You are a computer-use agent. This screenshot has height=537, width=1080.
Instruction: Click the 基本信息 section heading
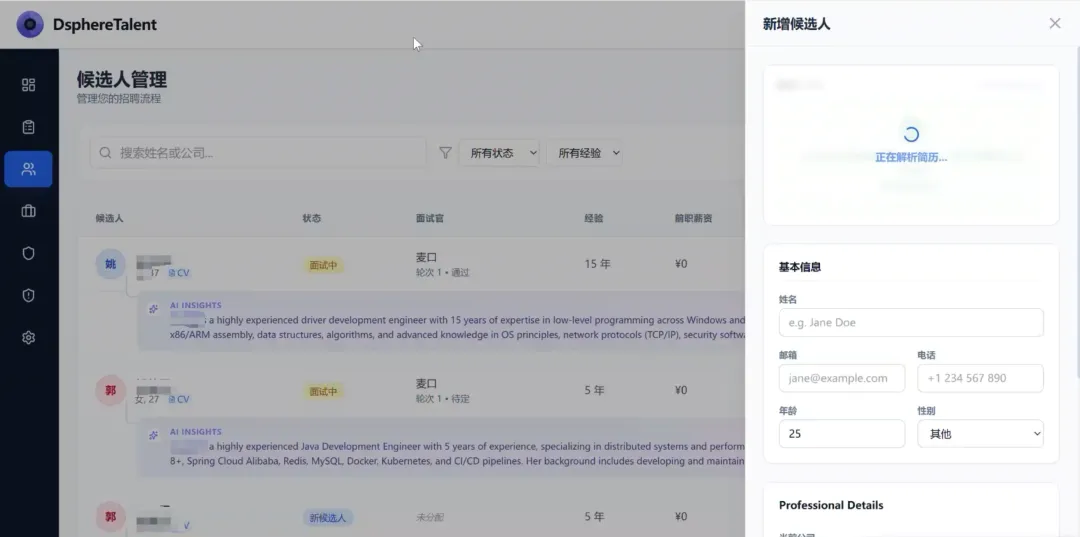coord(800,267)
